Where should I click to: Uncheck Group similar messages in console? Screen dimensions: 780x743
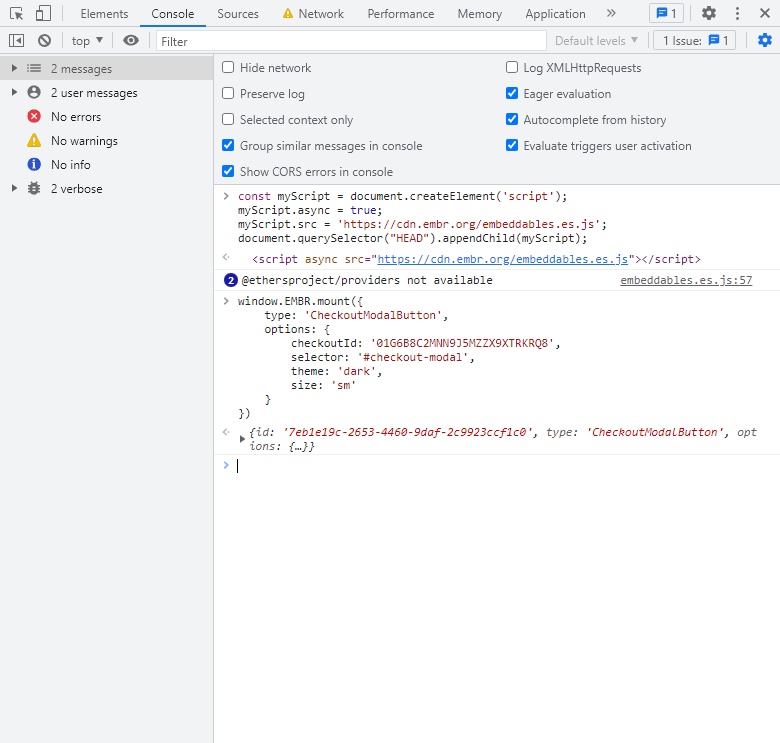pos(228,145)
